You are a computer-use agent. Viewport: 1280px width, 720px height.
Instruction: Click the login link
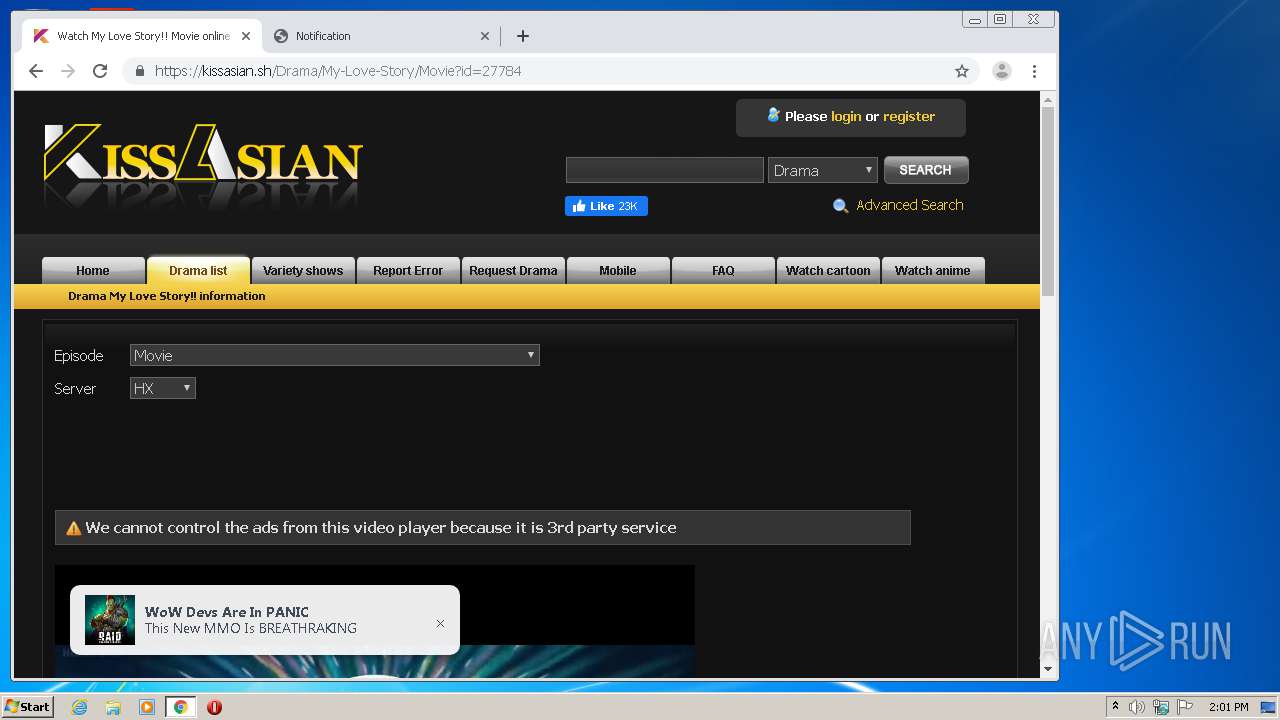tap(846, 116)
